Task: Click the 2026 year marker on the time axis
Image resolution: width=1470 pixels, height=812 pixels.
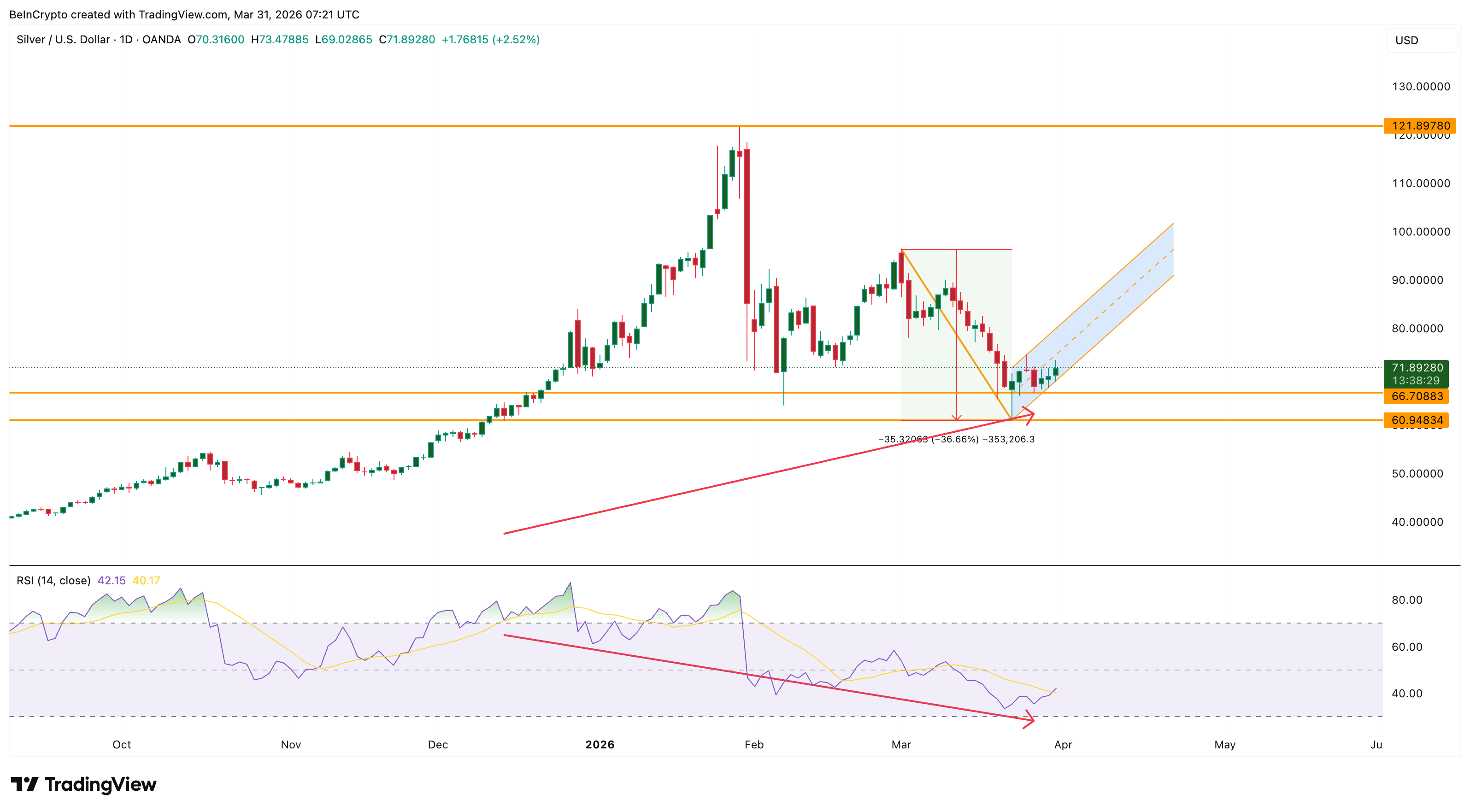Action: (599, 744)
